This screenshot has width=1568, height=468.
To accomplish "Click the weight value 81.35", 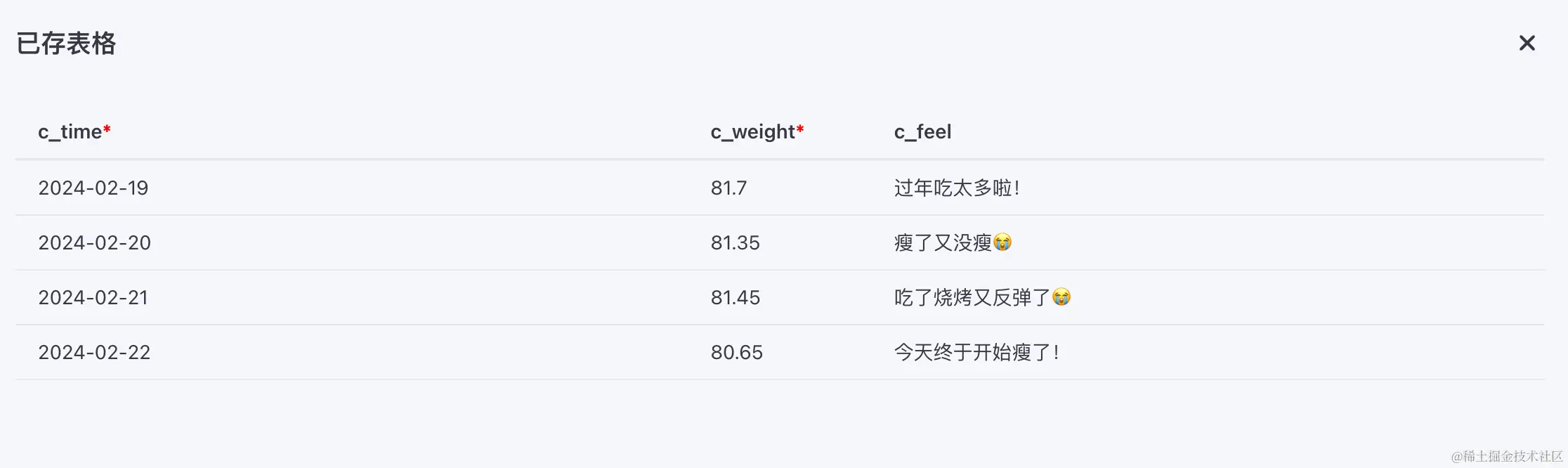I will click(735, 242).
